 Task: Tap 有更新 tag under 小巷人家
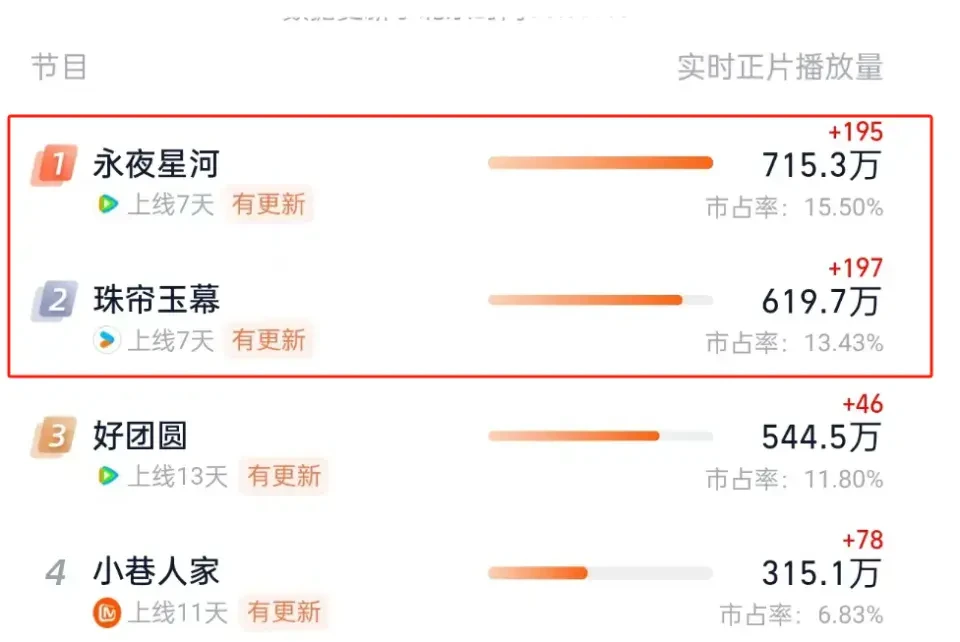(284, 611)
